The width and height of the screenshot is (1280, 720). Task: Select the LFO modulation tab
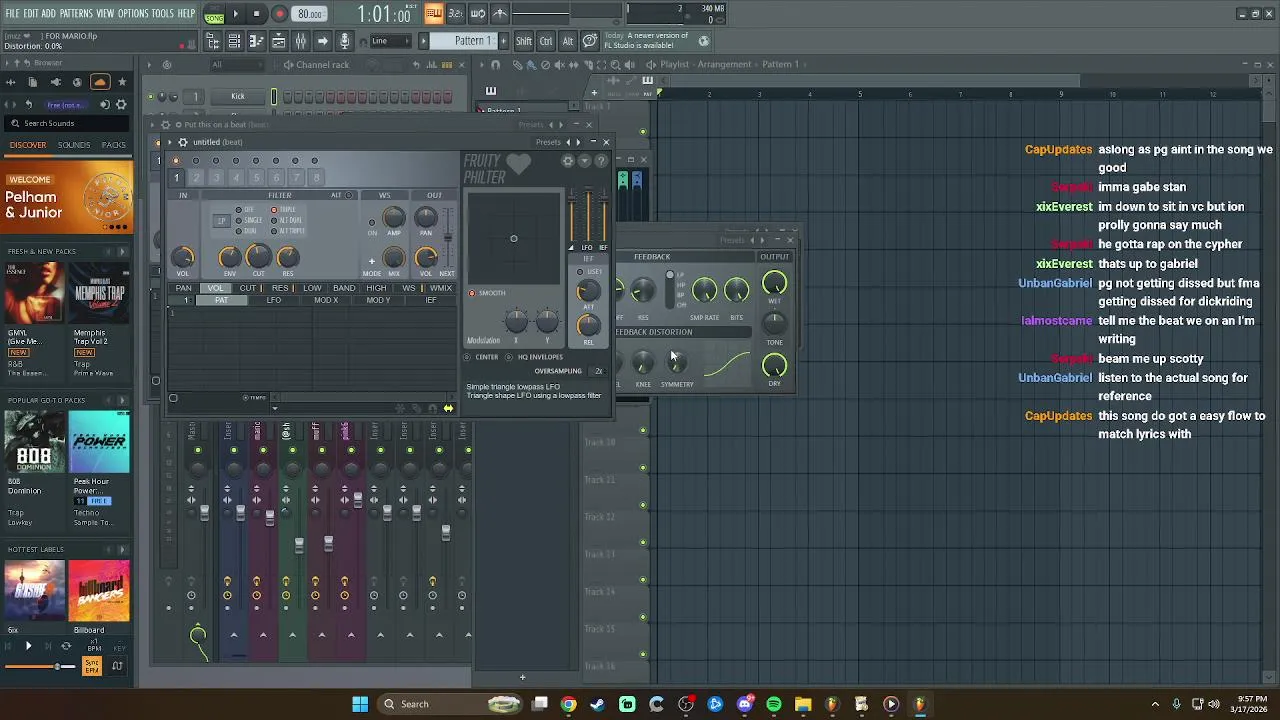pyautogui.click(x=274, y=301)
